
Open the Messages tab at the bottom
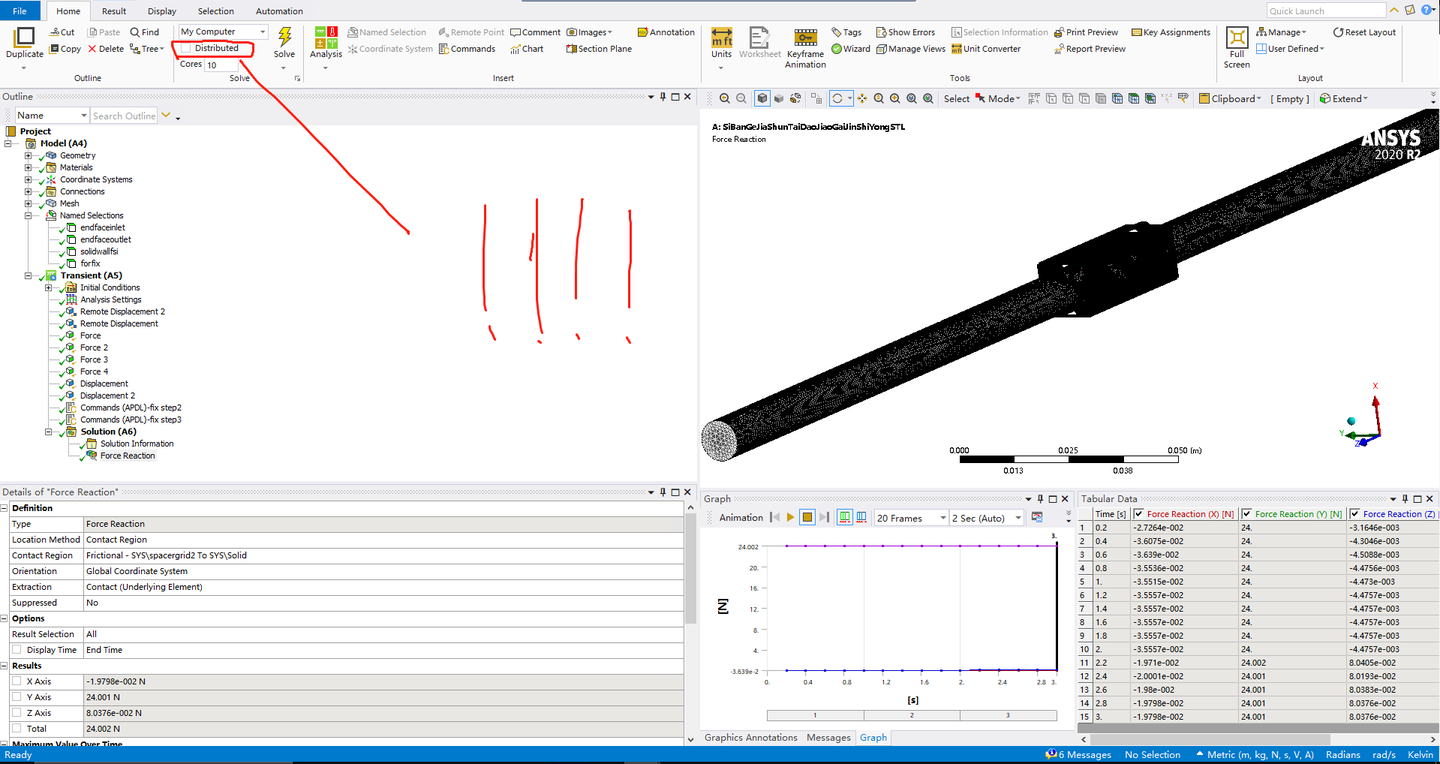click(828, 737)
